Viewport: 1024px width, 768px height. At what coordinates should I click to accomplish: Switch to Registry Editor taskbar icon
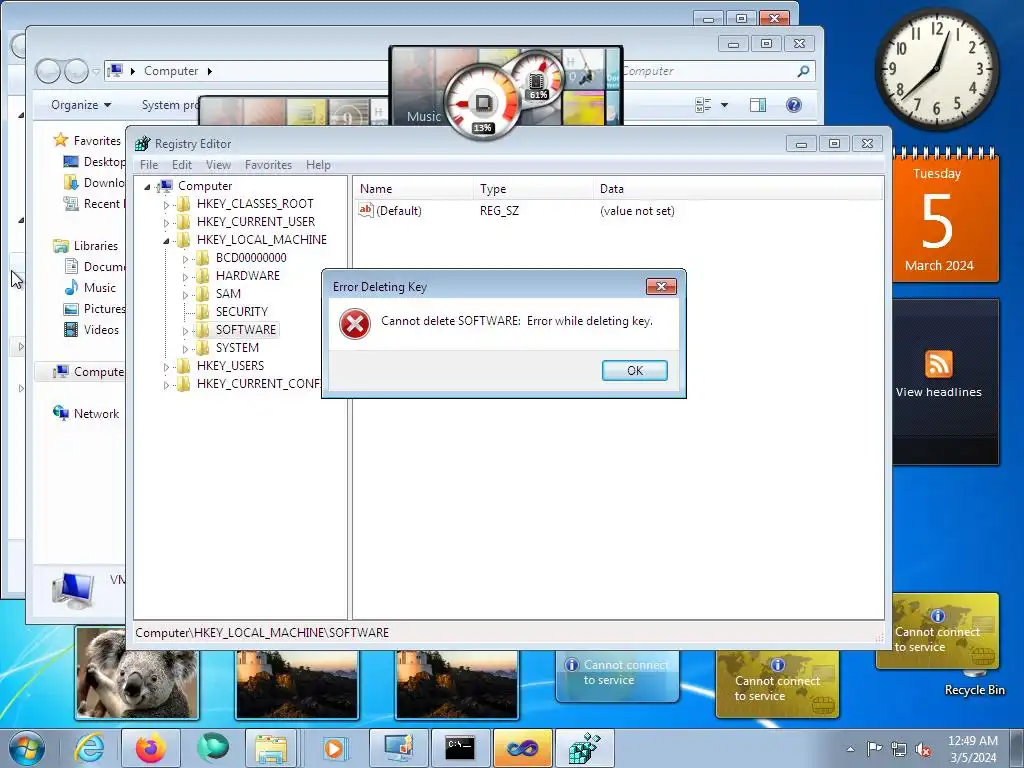[584, 748]
